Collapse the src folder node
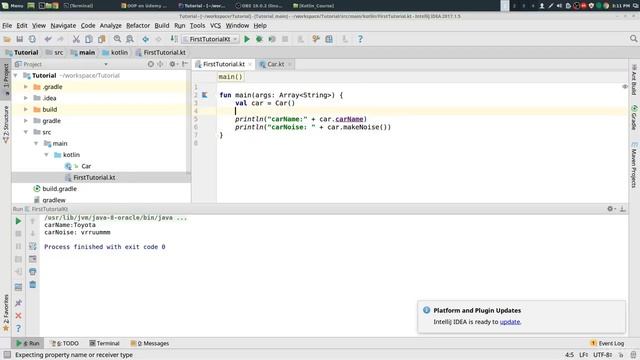The width and height of the screenshot is (640, 360). click(26, 132)
